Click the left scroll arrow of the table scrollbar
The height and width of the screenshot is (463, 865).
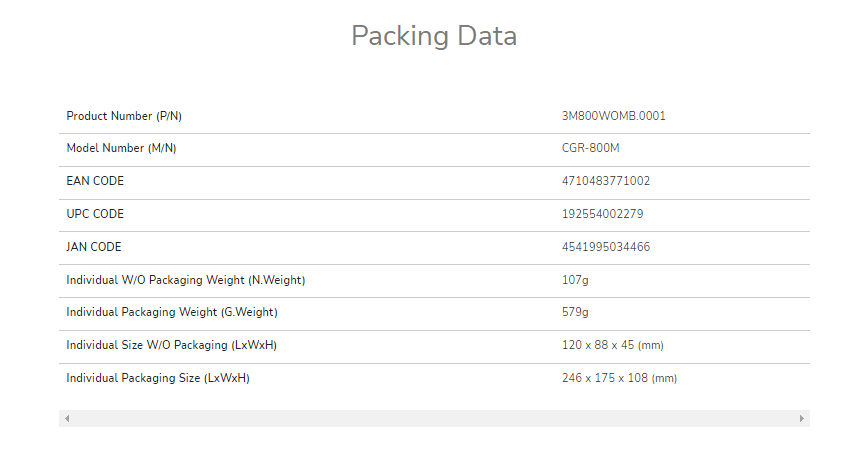(67, 418)
